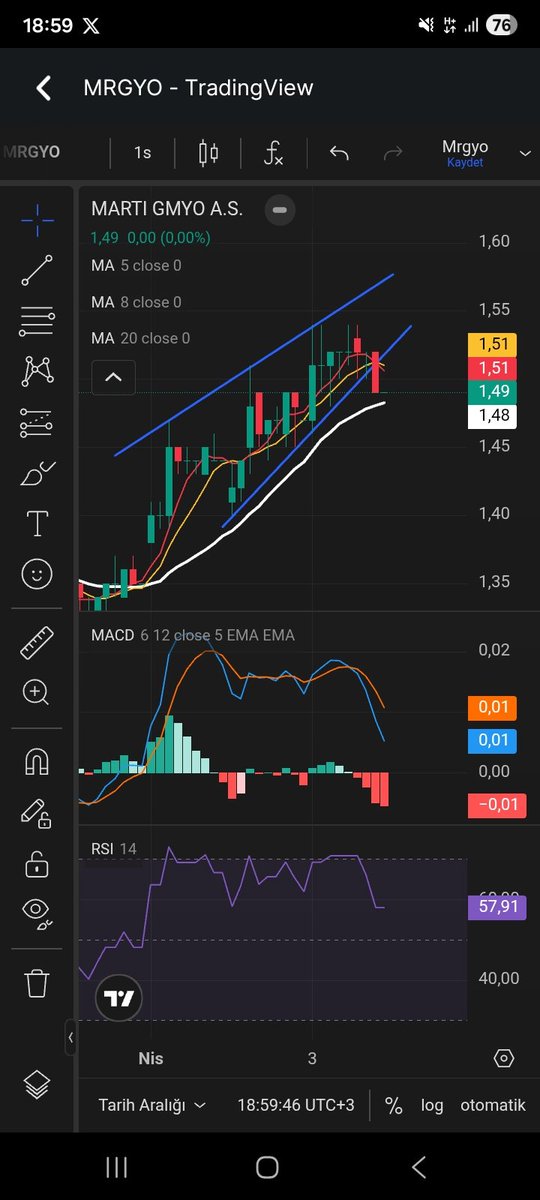This screenshot has height=1200, width=540.
Task: Click the white 1,48 price label
Action: 492,416
